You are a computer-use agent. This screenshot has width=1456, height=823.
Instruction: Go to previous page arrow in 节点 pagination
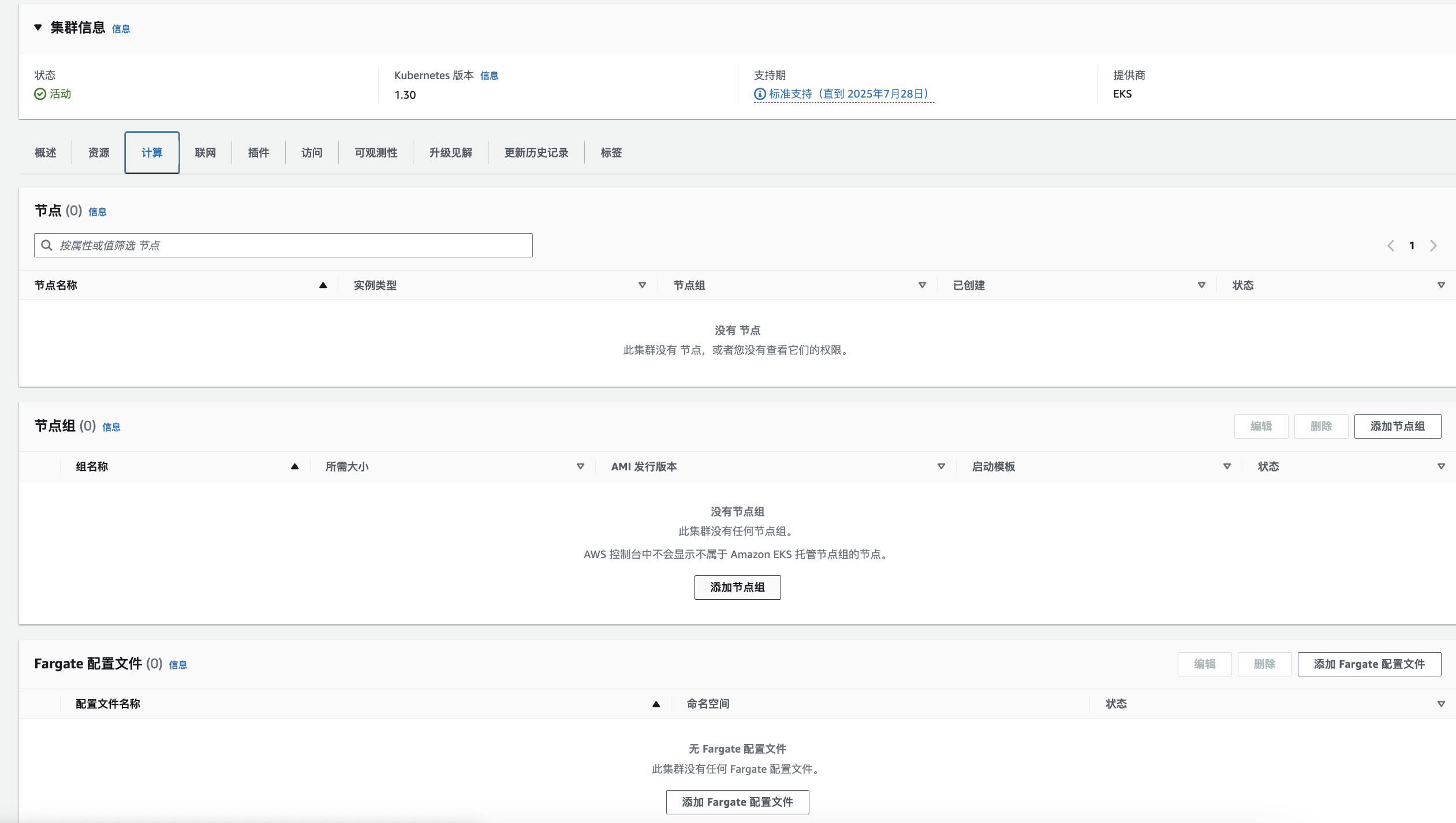(1390, 246)
